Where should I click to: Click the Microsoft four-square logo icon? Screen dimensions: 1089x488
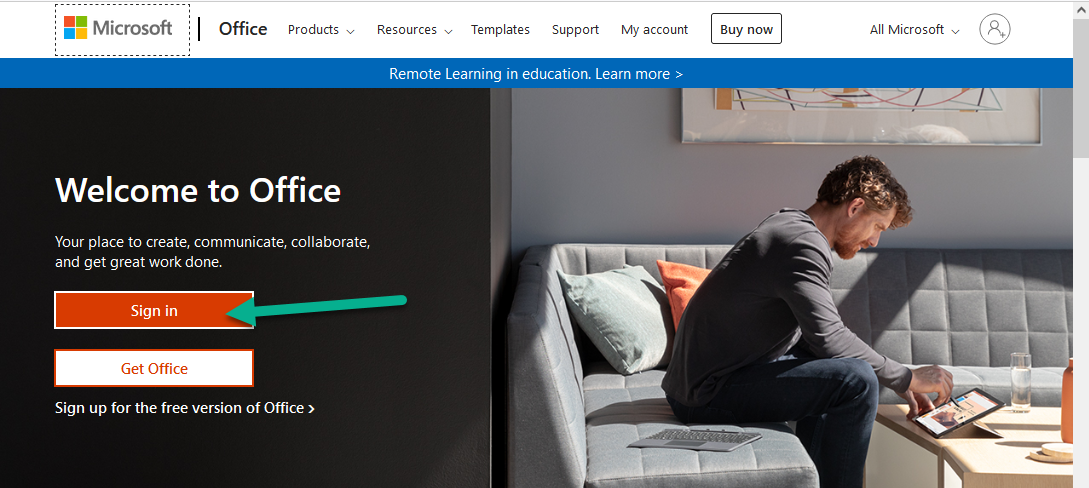75,28
